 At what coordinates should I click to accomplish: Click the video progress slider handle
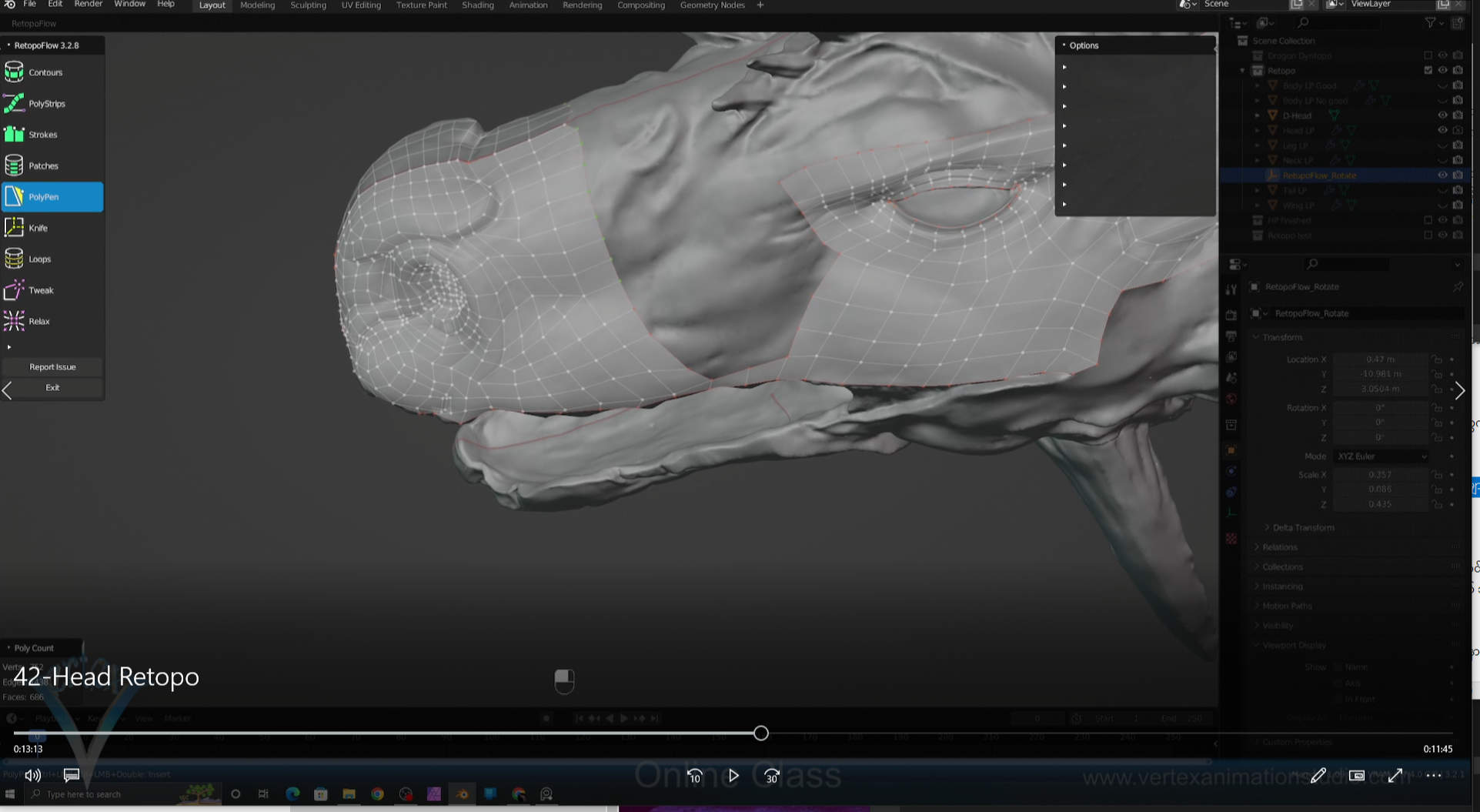tap(760, 733)
